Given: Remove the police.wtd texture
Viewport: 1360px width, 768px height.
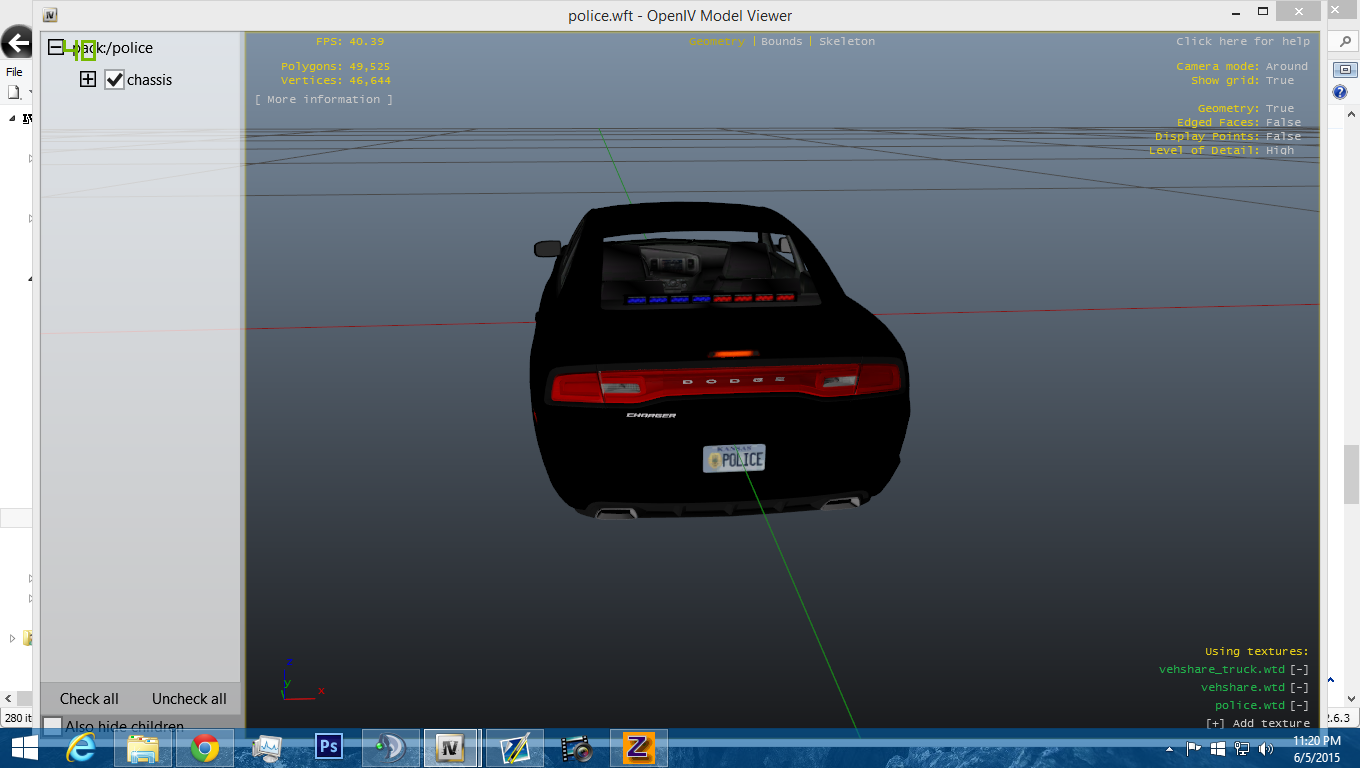Looking at the screenshot, I should (1299, 706).
